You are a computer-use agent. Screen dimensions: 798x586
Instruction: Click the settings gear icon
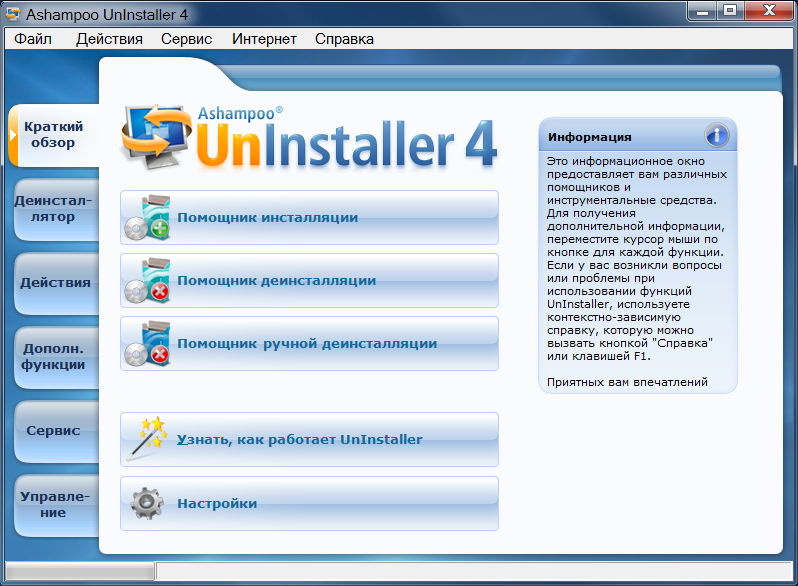[147, 504]
